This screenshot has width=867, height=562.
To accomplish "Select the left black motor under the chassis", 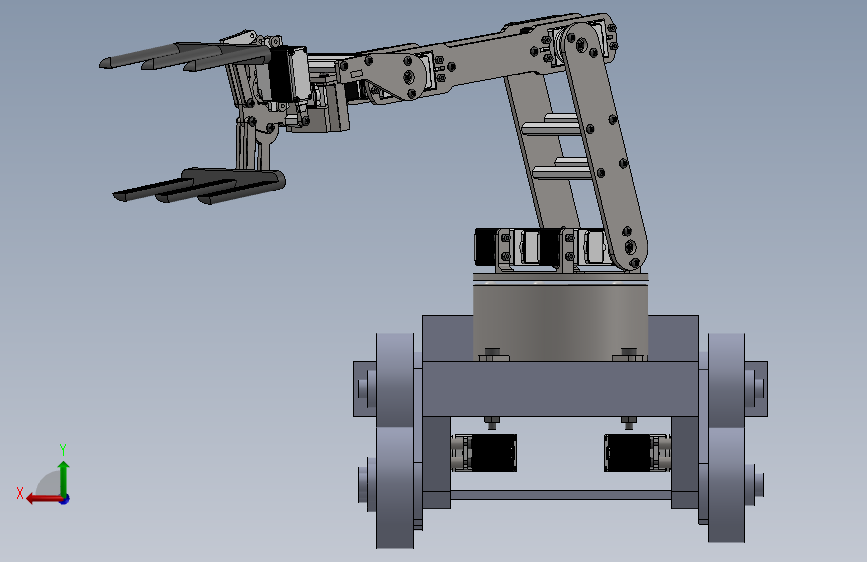I will click(492, 452).
